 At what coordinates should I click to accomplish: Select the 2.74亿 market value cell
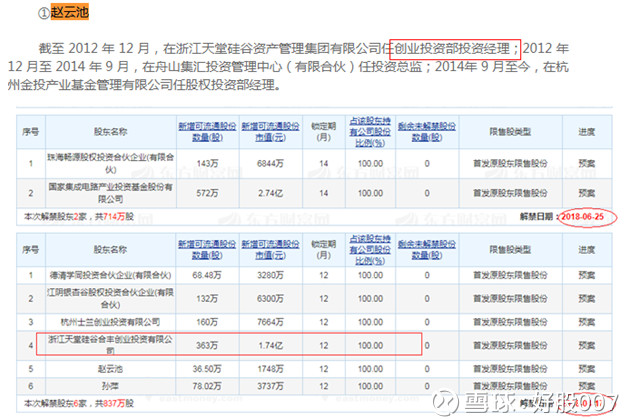[x=270, y=193]
